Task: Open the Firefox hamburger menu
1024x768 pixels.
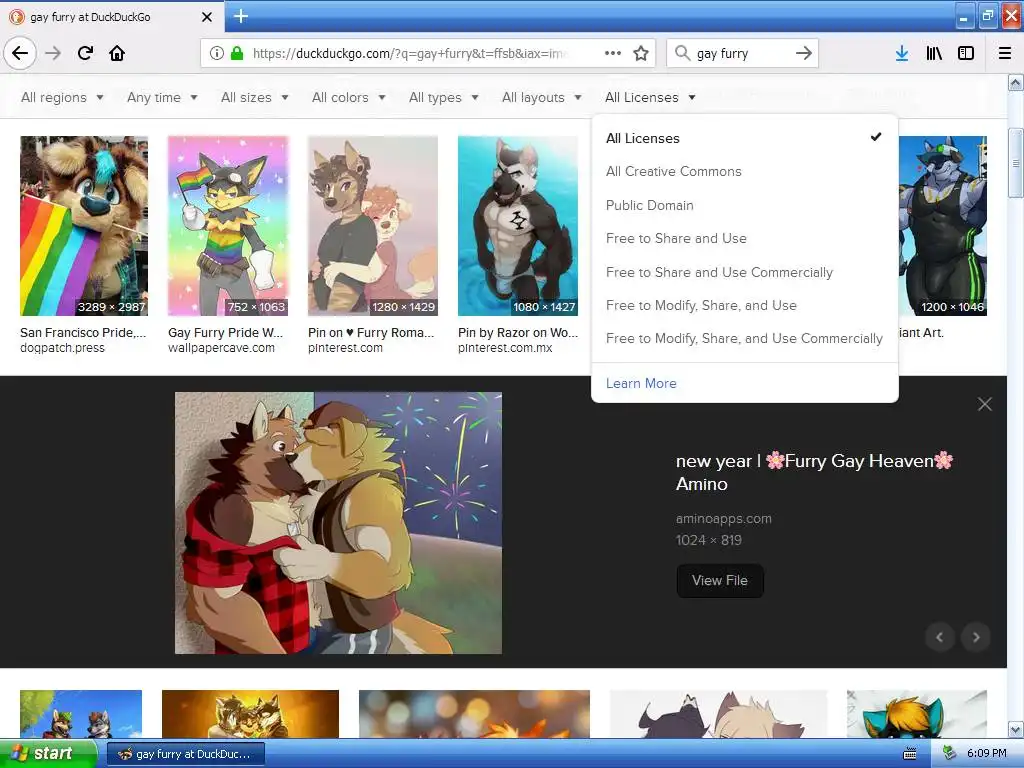Action: tap(1005, 54)
